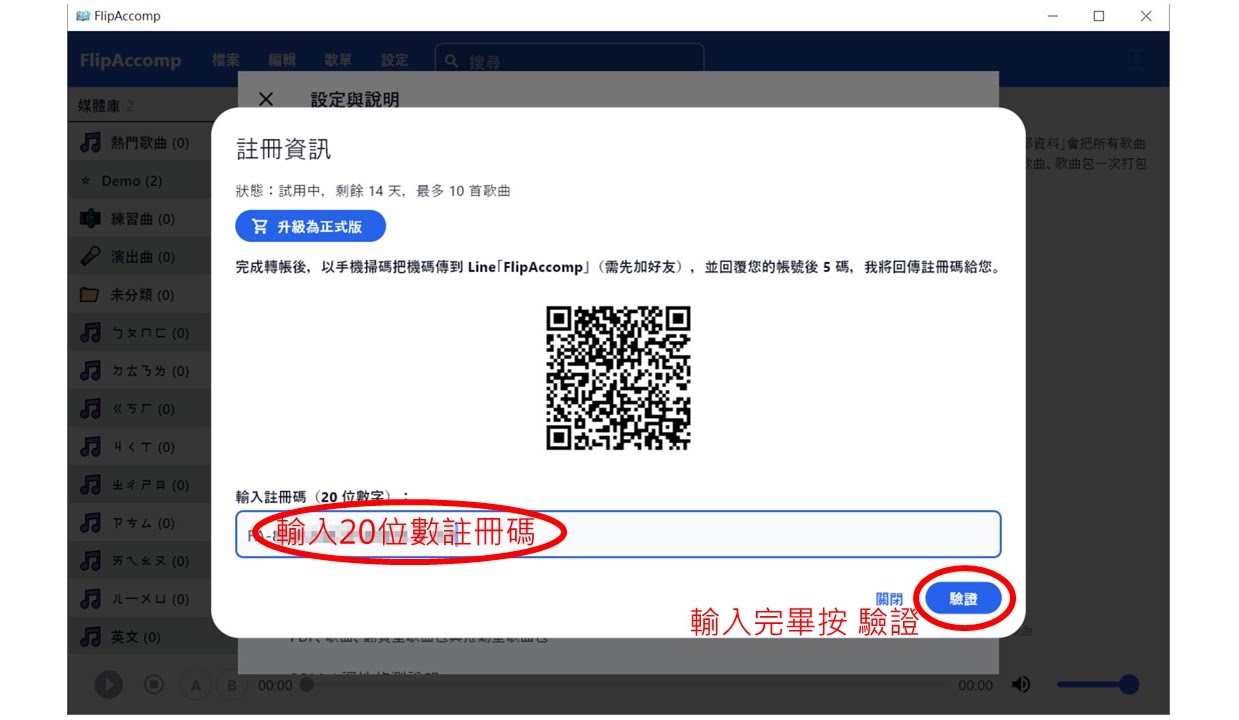
Task: Click the 媒體庫 header label
Action: [100, 106]
